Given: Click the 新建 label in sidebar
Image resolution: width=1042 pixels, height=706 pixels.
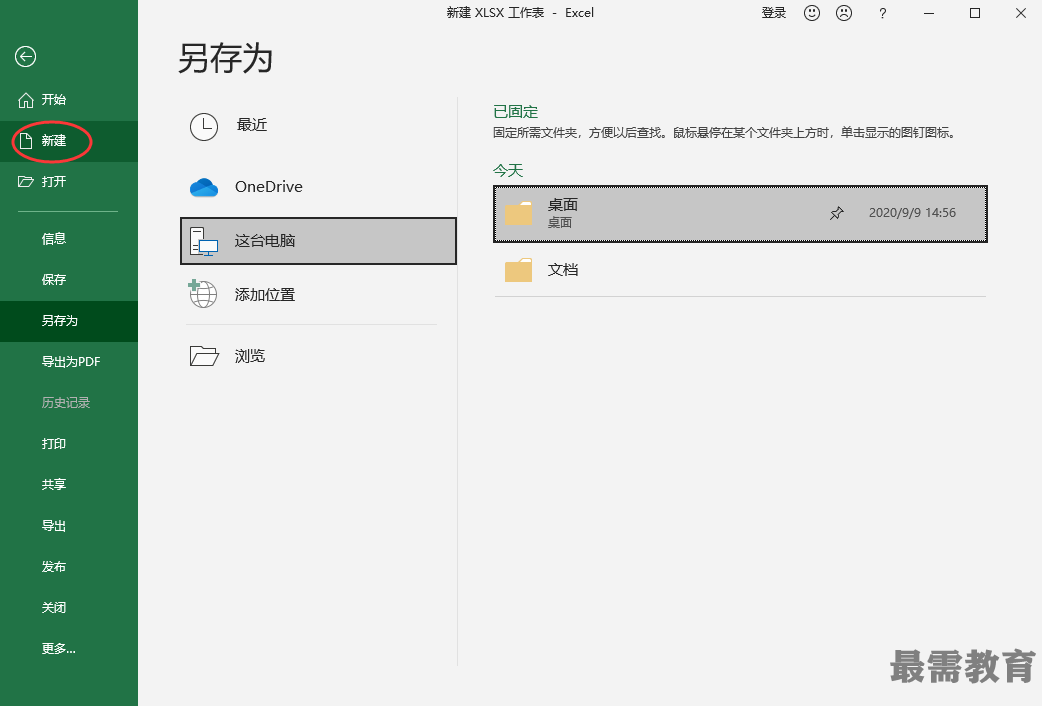Looking at the screenshot, I should pos(54,140).
